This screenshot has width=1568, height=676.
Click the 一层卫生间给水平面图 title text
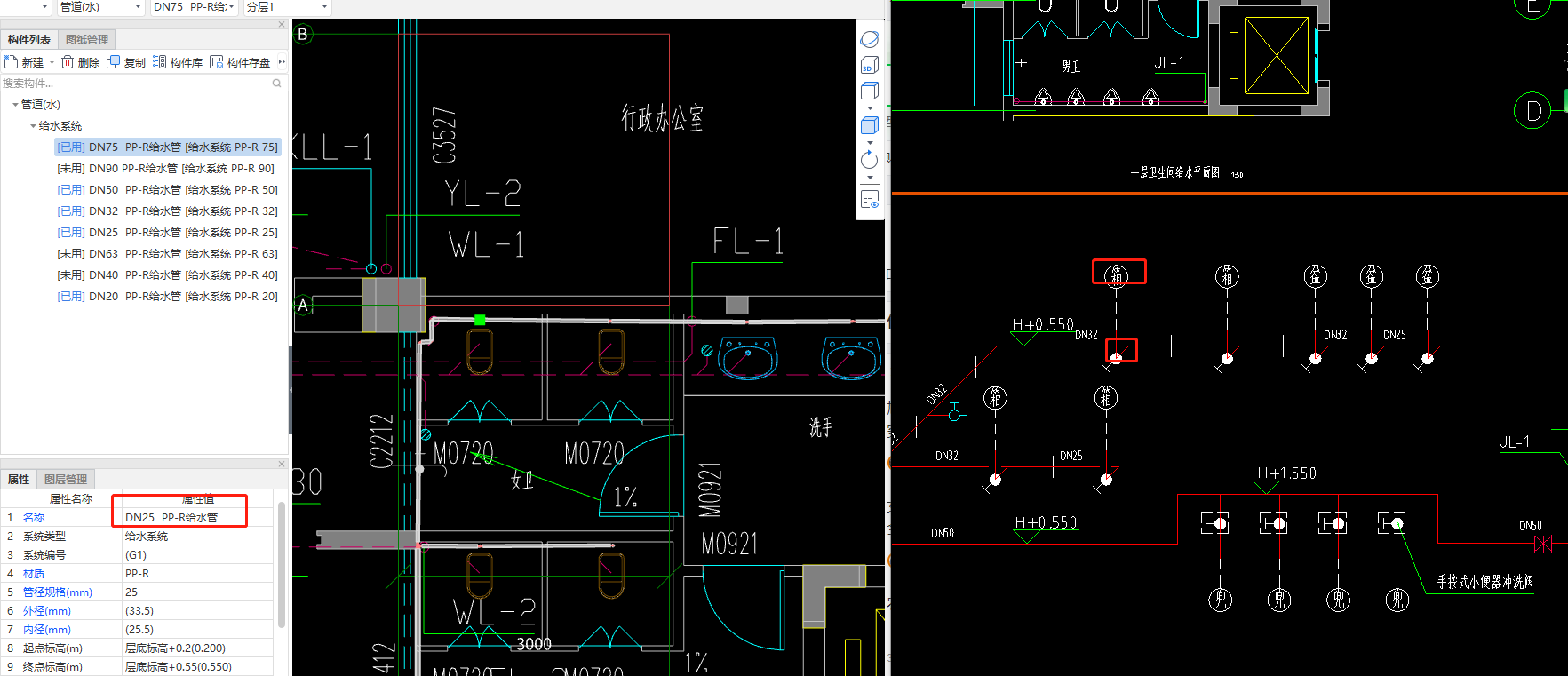tap(1175, 172)
